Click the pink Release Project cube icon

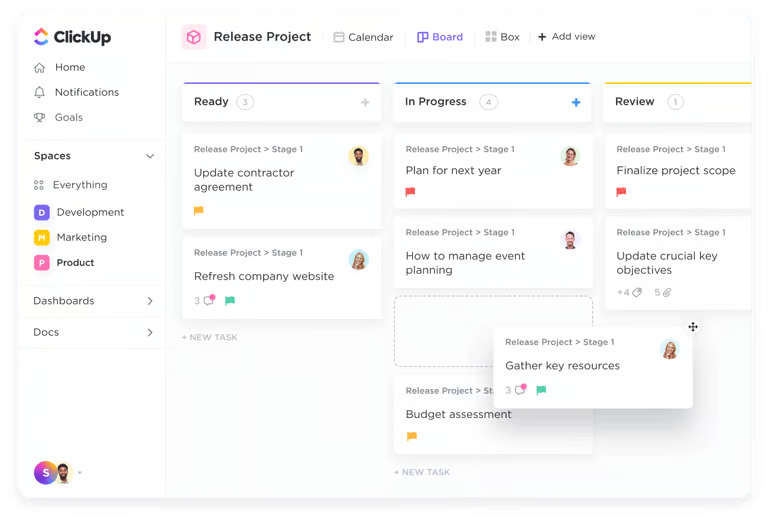[x=193, y=37]
